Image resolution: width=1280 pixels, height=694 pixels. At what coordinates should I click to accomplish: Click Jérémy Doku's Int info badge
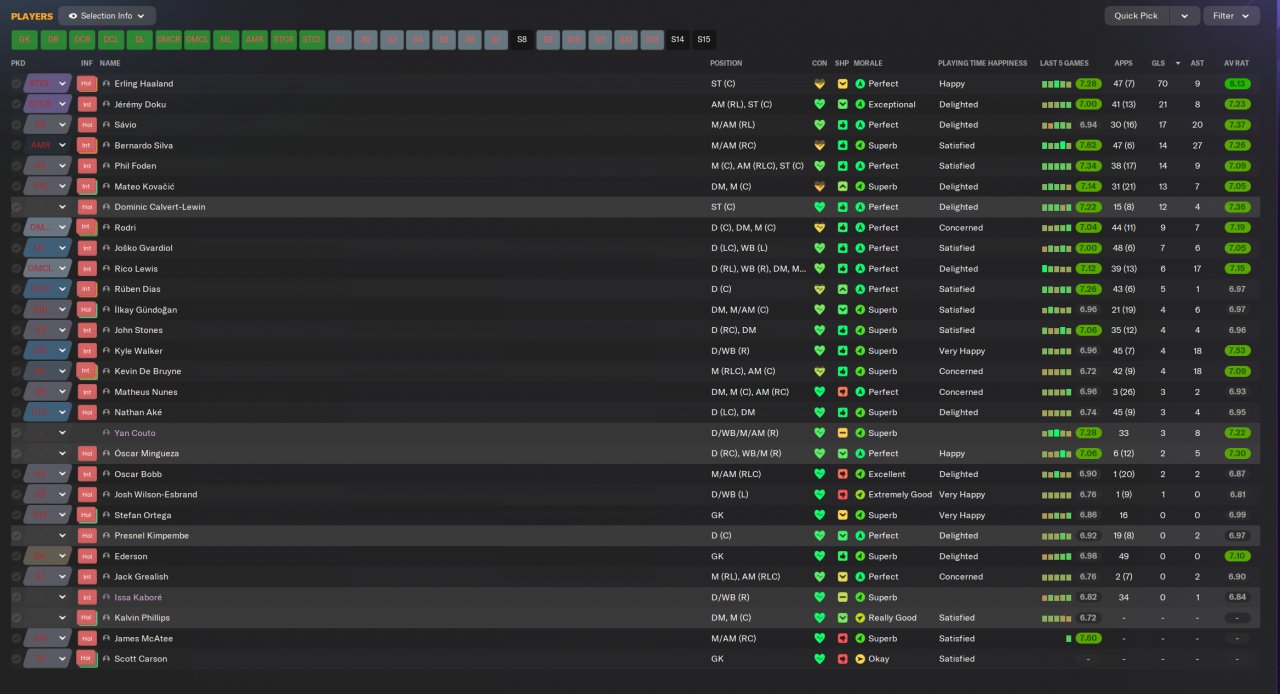(87, 104)
